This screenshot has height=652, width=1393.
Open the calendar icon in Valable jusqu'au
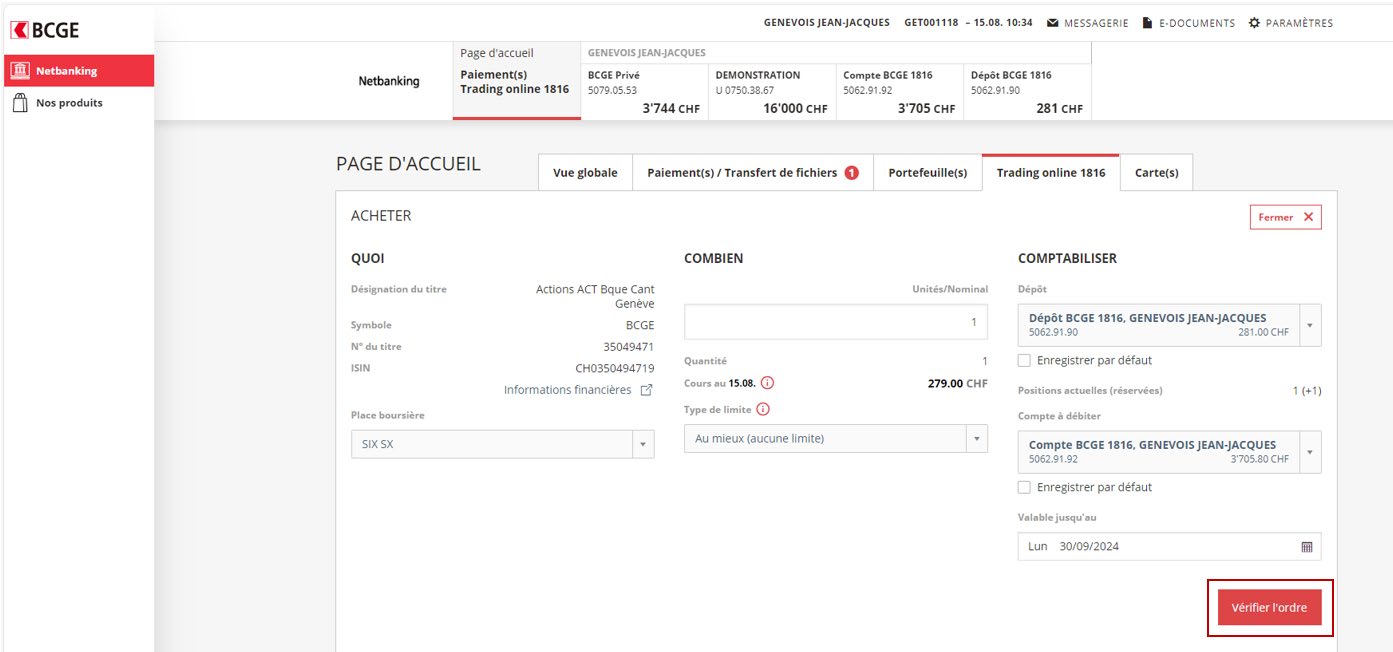[1306, 547]
